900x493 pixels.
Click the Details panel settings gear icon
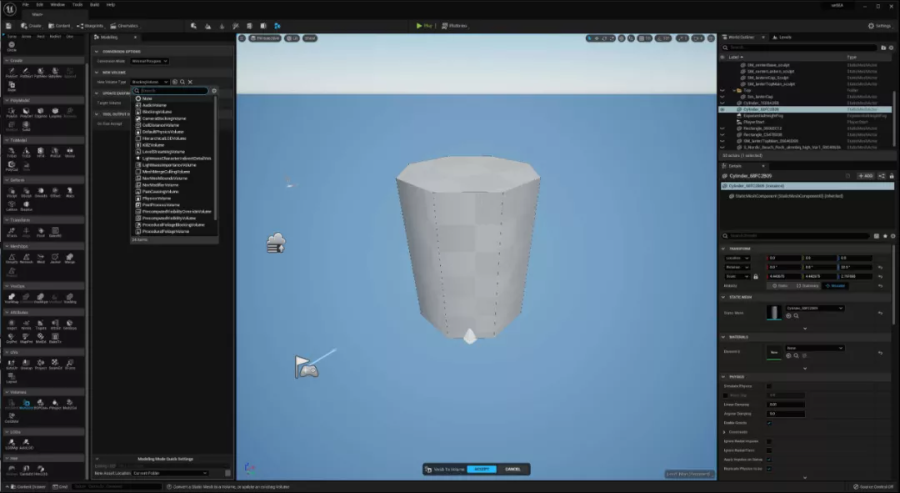coord(893,236)
